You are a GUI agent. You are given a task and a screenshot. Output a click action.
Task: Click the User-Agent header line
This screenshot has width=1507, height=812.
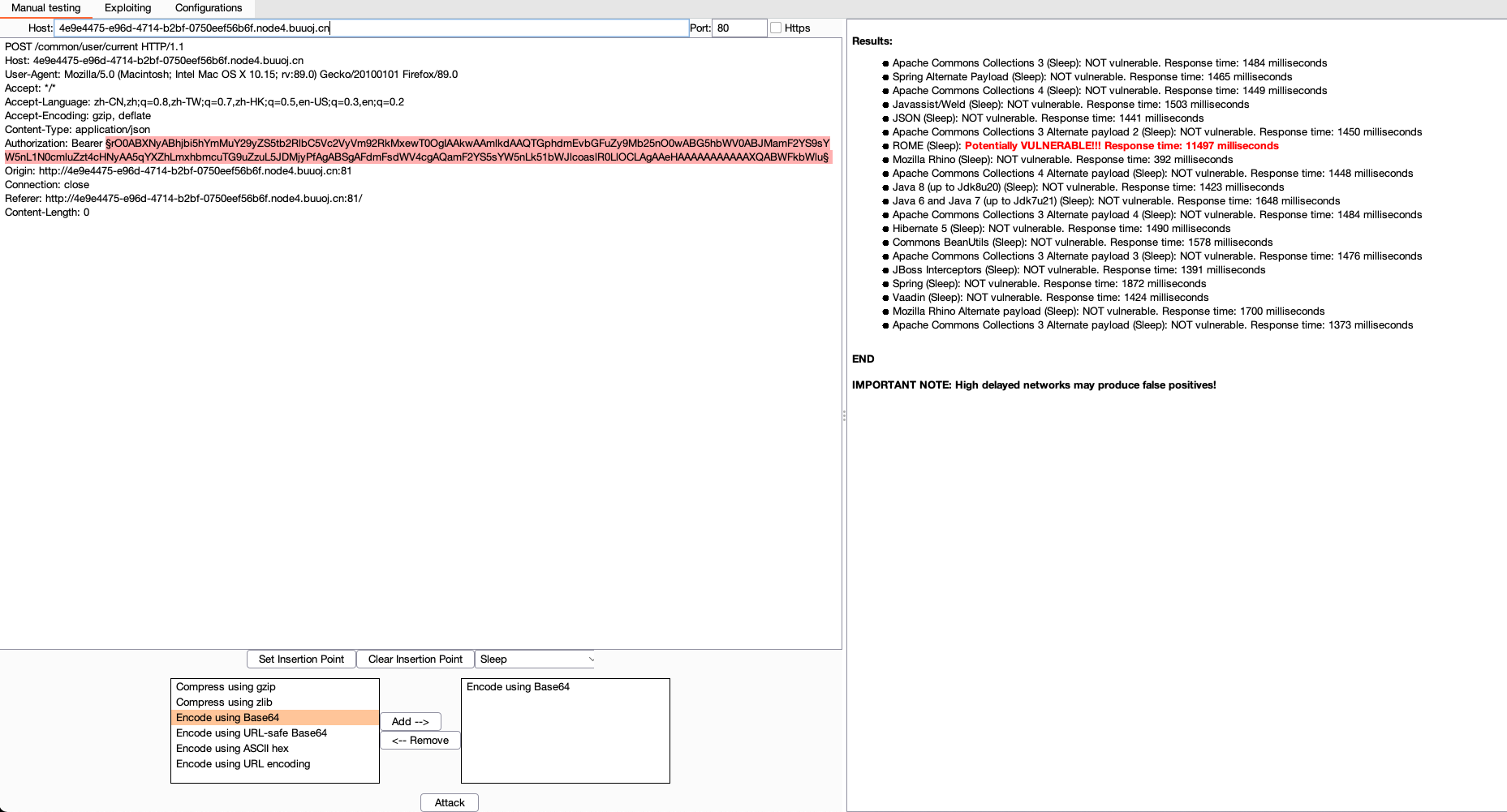coord(231,75)
